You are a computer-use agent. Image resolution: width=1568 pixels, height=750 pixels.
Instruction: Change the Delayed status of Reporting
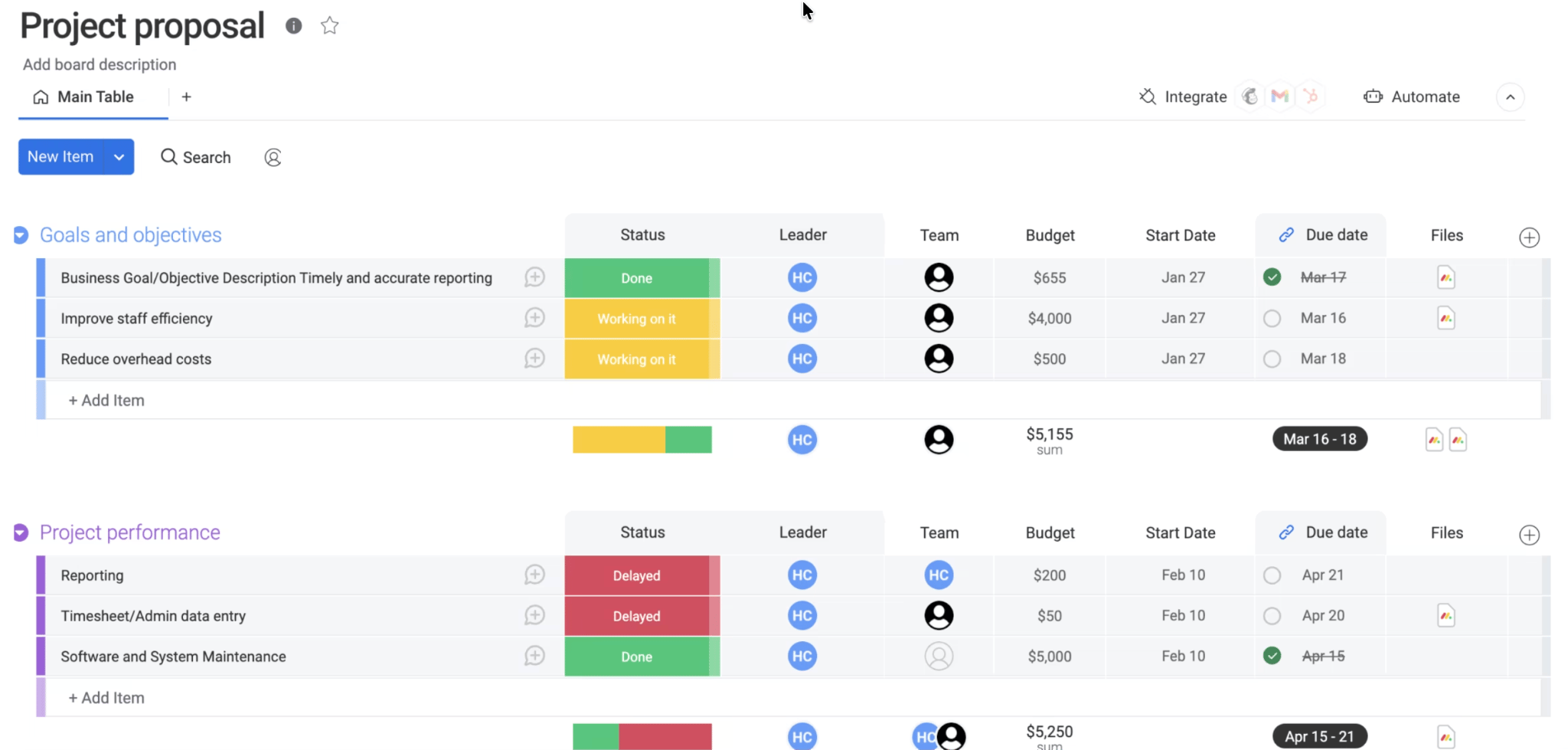[636, 575]
